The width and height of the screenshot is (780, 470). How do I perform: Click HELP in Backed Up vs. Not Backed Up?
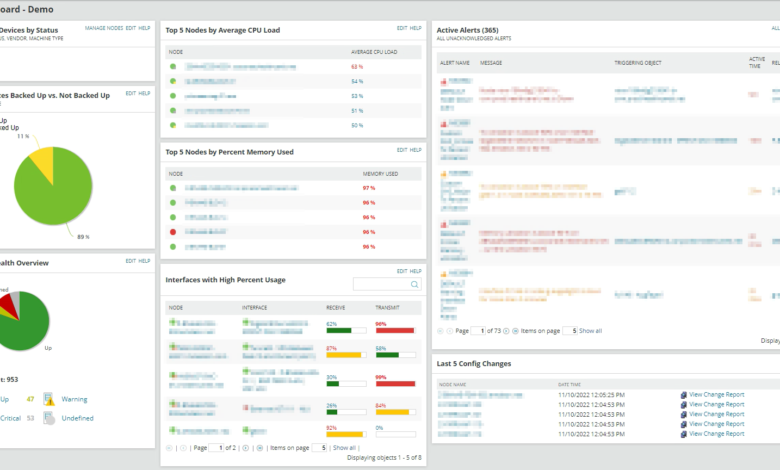coord(144,93)
